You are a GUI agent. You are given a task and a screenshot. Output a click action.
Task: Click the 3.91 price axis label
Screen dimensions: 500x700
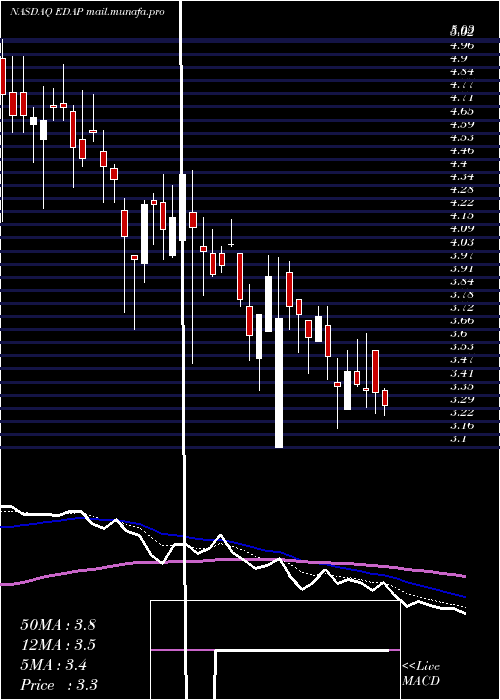point(462,268)
